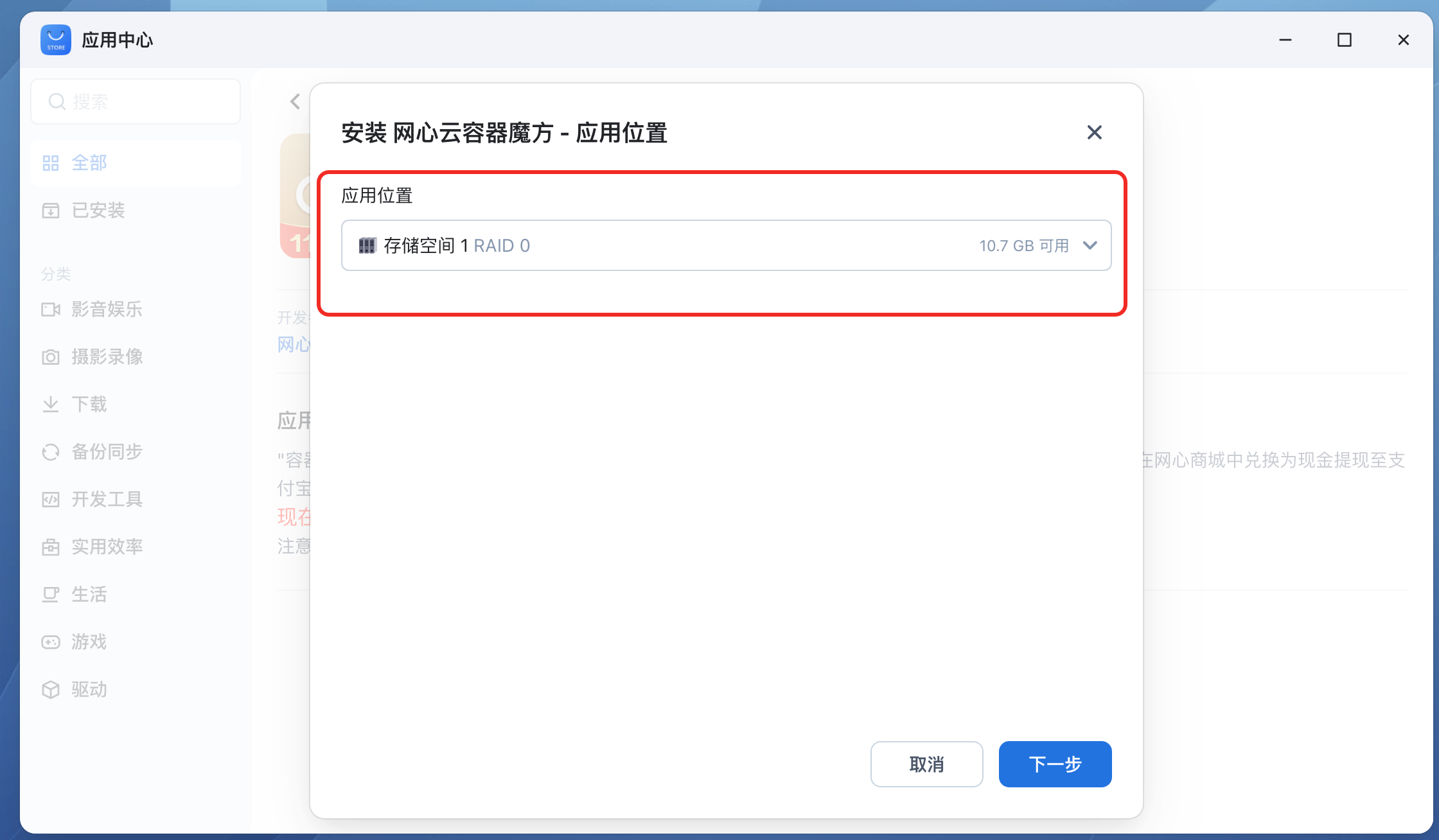The width and height of the screenshot is (1439, 840).
Task: Click the 搜索 search input field
Action: pos(136,101)
